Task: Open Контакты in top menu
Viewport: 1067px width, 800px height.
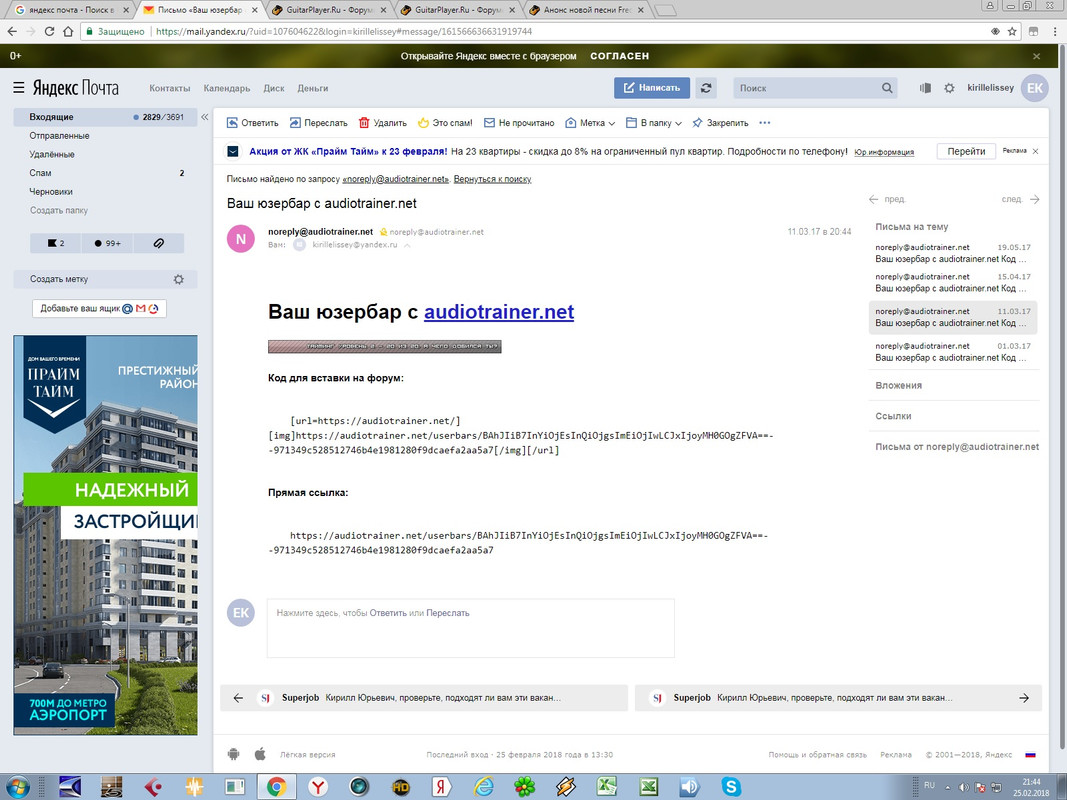Action: [x=169, y=88]
